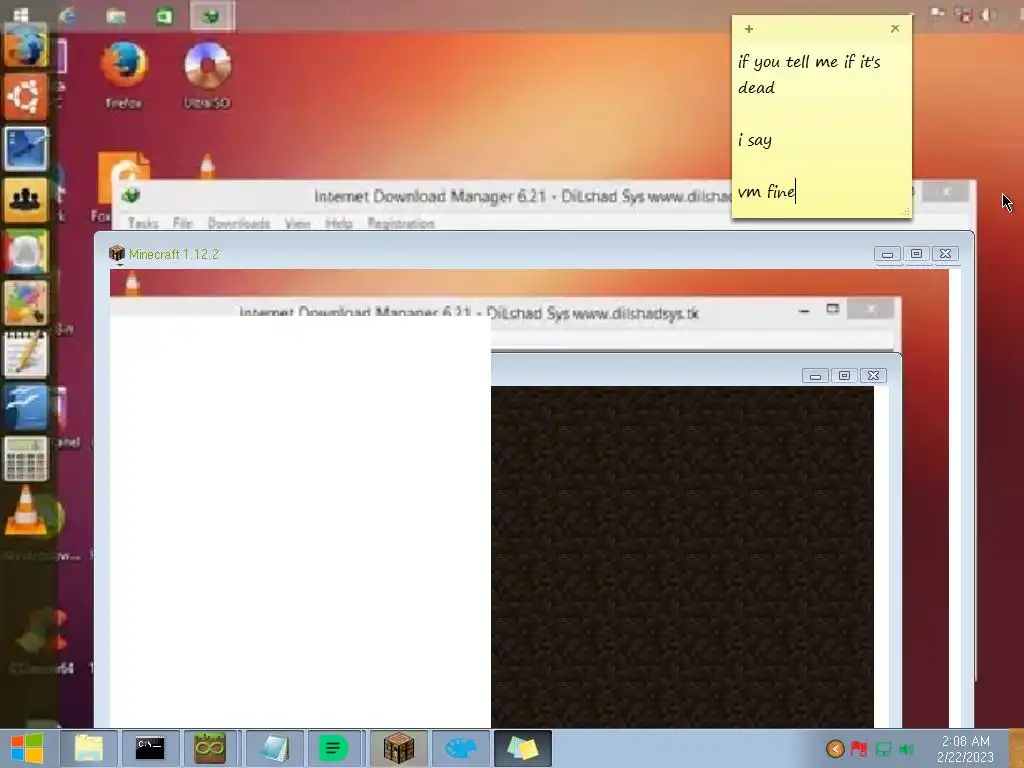Open File menu in Internet Download Manager
The width and height of the screenshot is (1024, 768).
point(183,223)
